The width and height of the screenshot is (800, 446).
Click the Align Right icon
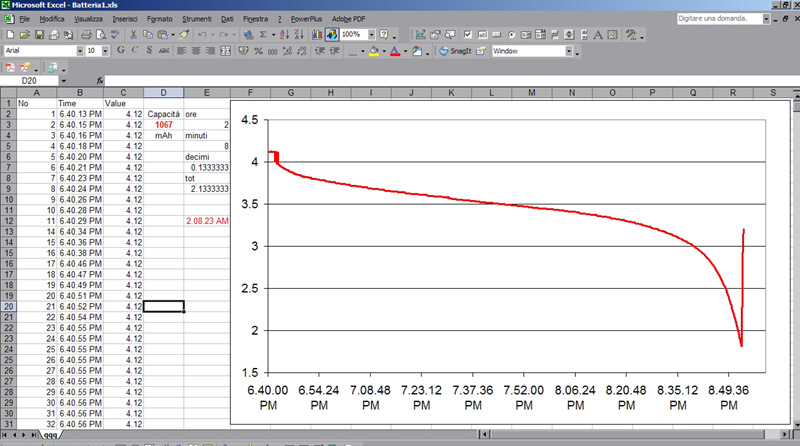tap(210, 51)
